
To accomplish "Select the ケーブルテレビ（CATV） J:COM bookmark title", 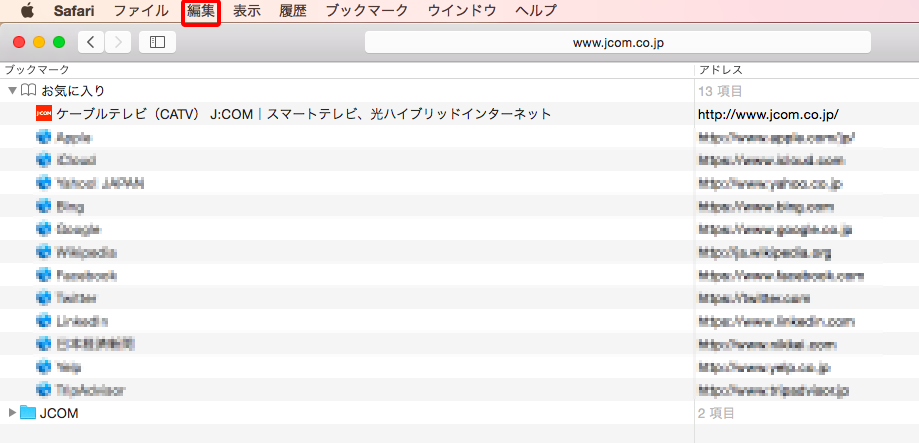I will tap(304, 114).
